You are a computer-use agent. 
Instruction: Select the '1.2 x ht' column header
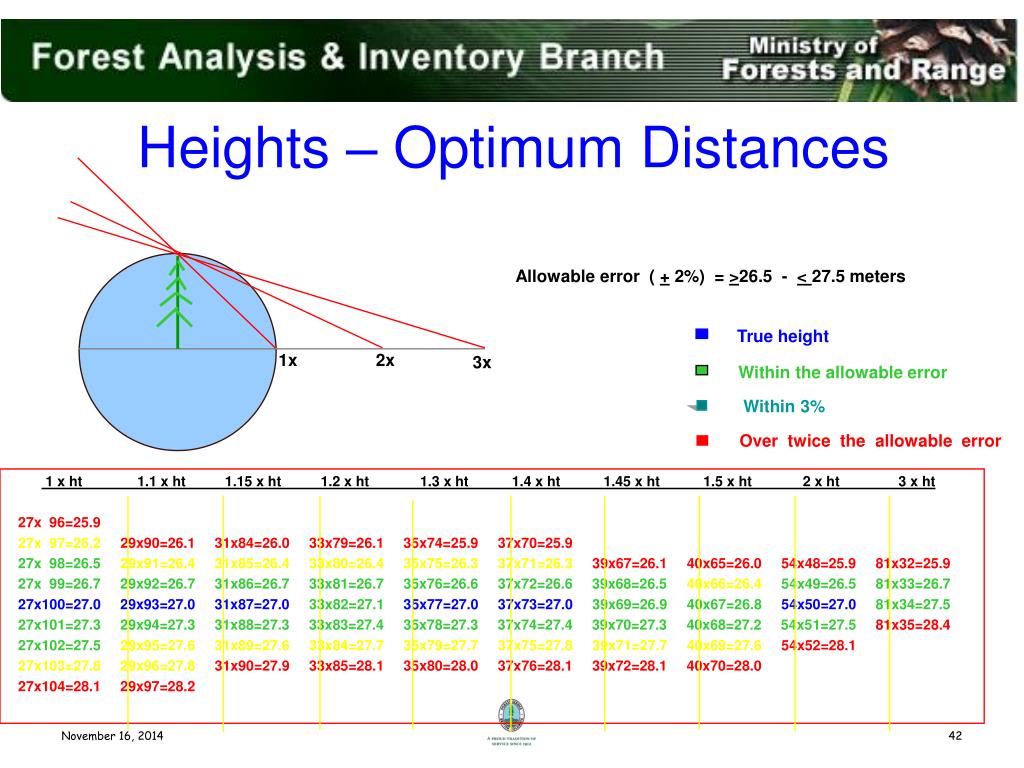(345, 481)
